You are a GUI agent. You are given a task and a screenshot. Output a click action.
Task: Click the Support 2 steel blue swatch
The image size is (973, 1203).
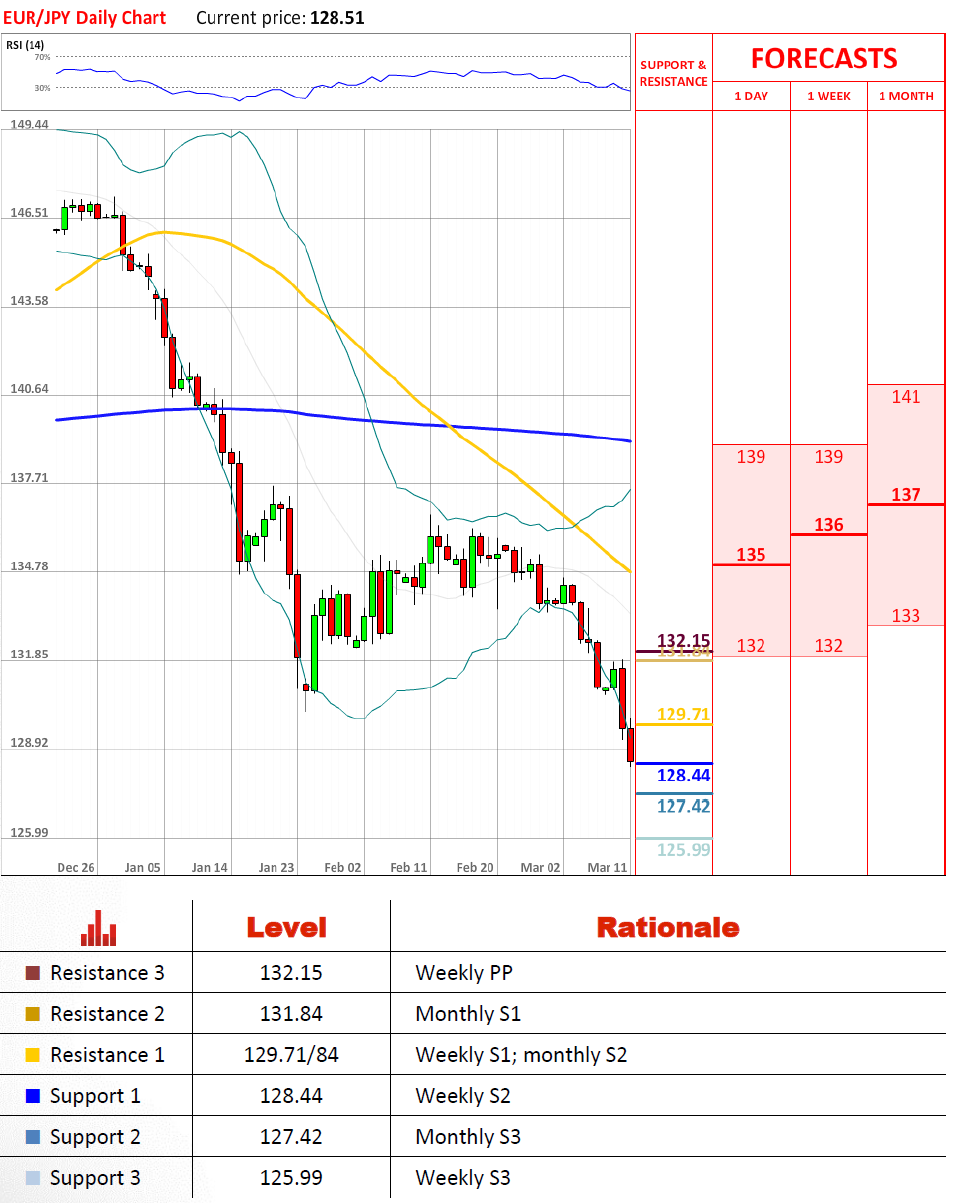pos(33,1137)
